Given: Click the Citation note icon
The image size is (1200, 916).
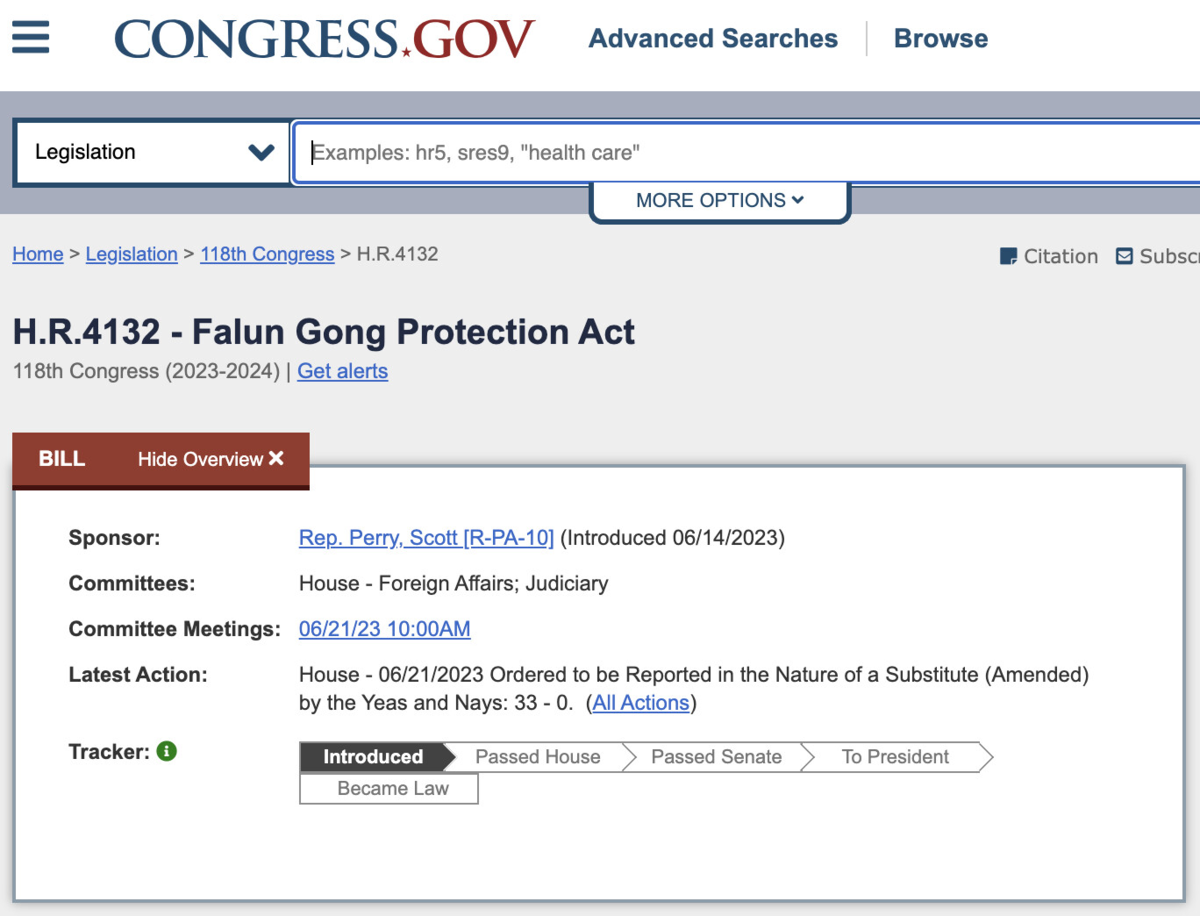Looking at the screenshot, I should pyautogui.click(x=1008, y=256).
